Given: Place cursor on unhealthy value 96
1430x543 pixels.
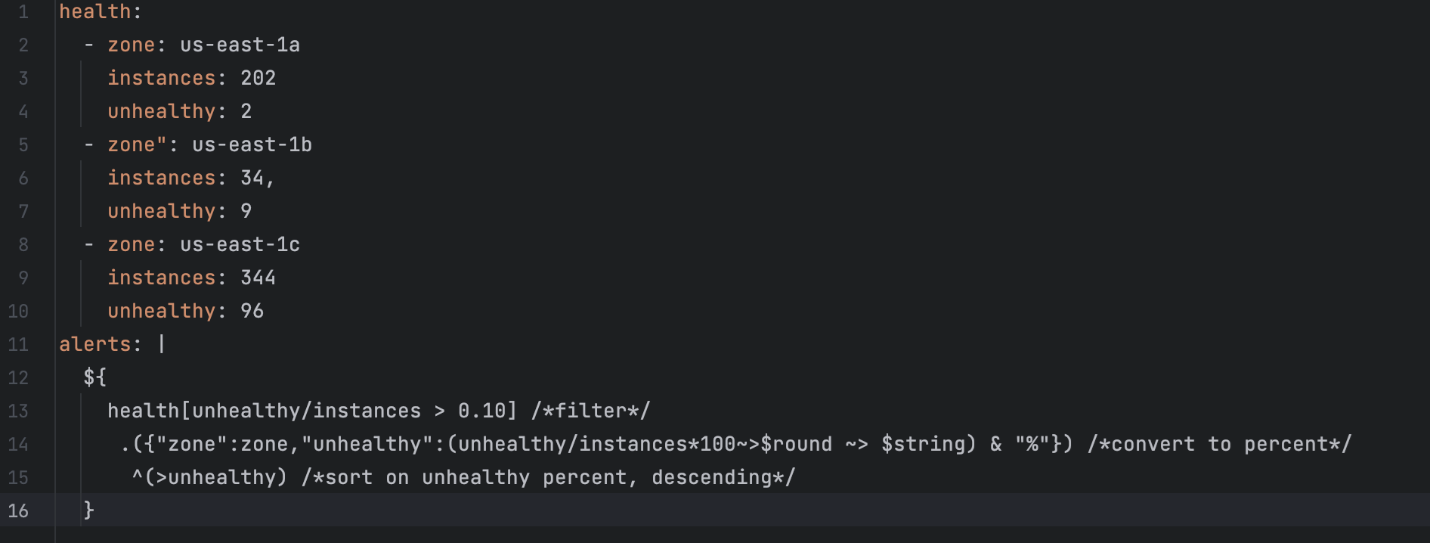Looking at the screenshot, I should [252, 311].
